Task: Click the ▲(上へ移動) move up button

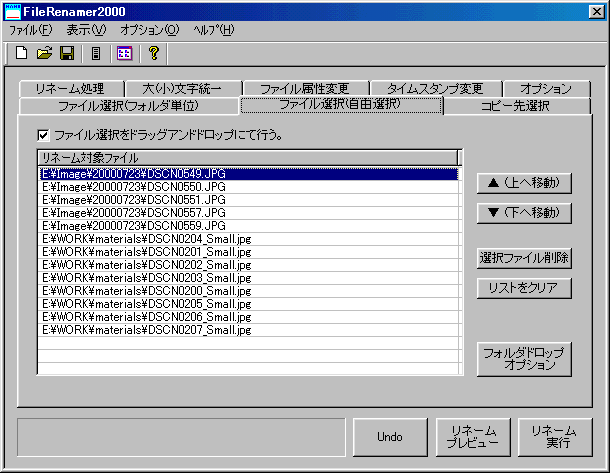Action: point(524,183)
